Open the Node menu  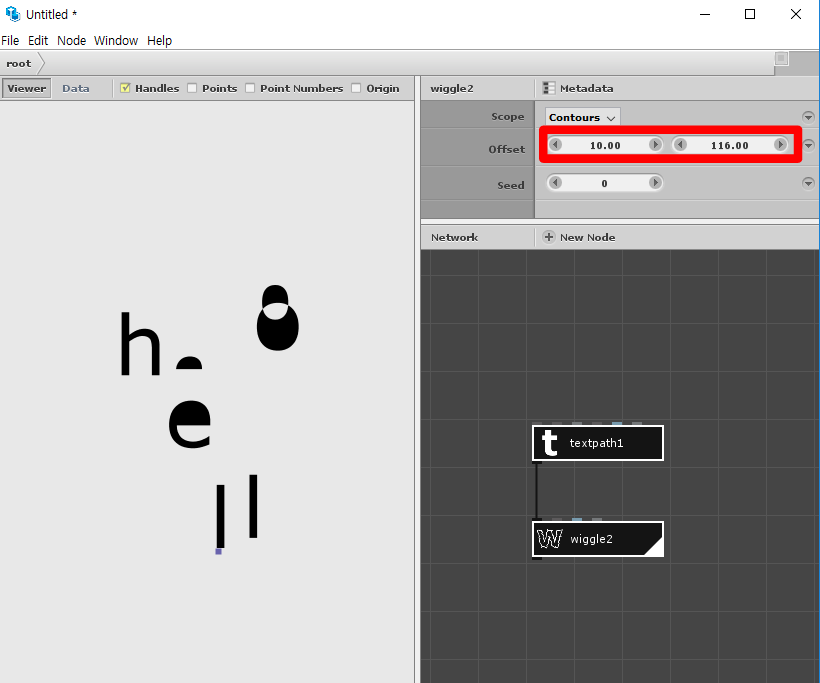72,40
